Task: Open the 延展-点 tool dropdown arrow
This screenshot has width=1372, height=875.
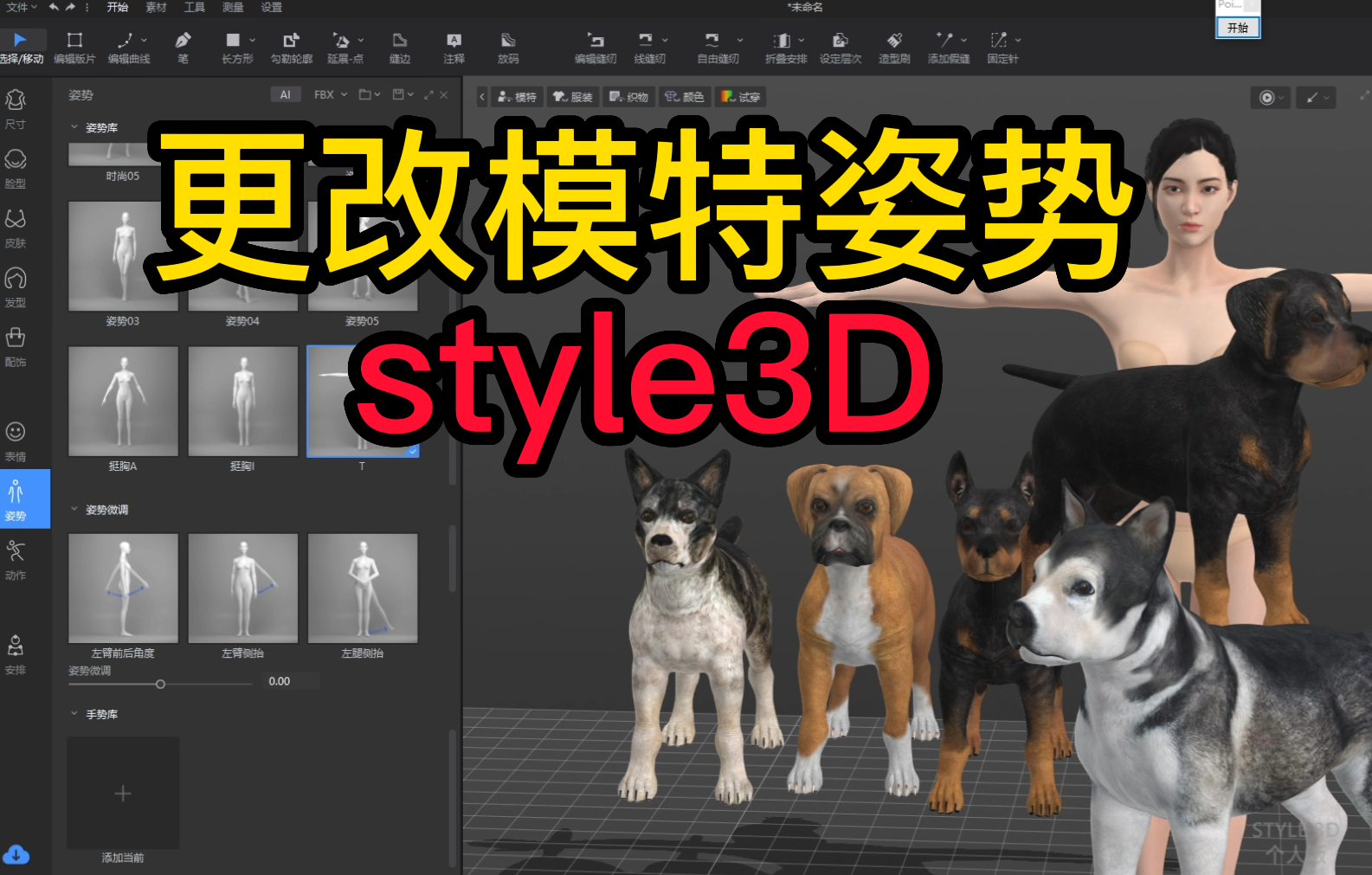Action: [360, 40]
